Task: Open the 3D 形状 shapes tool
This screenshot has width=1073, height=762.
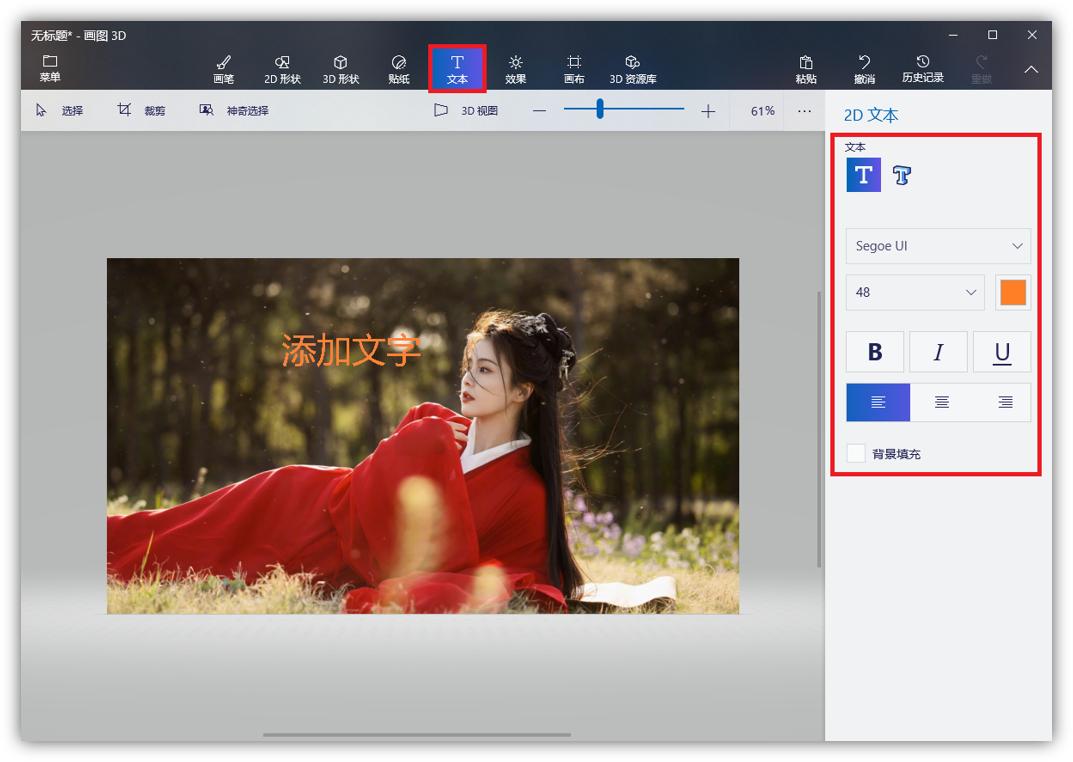Action: 340,69
